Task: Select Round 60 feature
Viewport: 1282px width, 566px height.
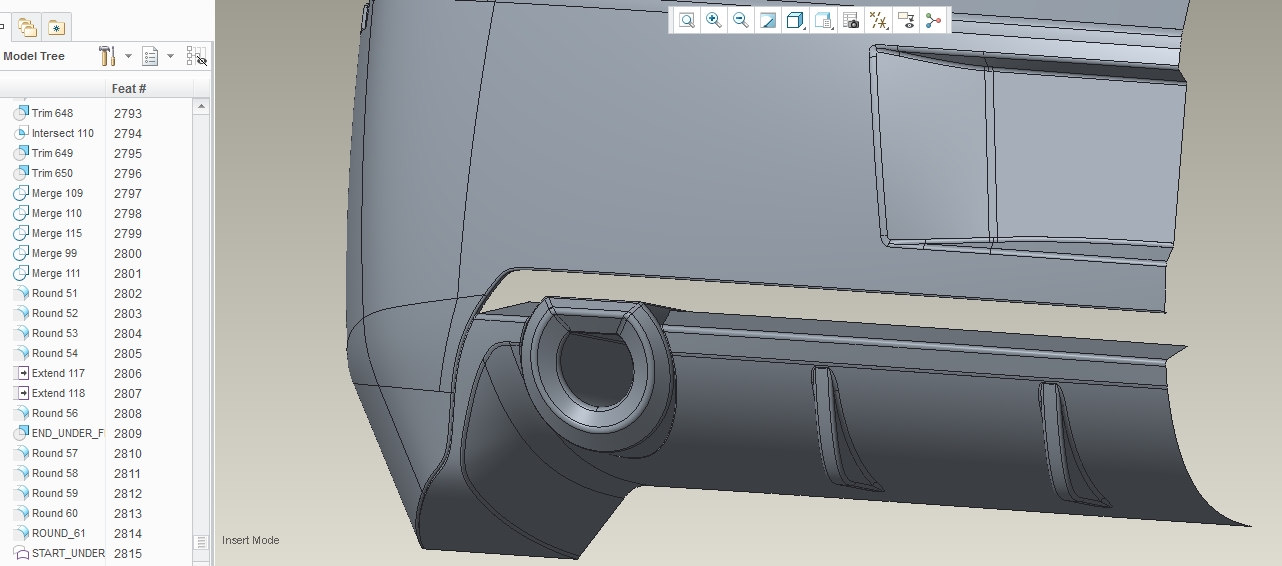Action: tap(55, 513)
